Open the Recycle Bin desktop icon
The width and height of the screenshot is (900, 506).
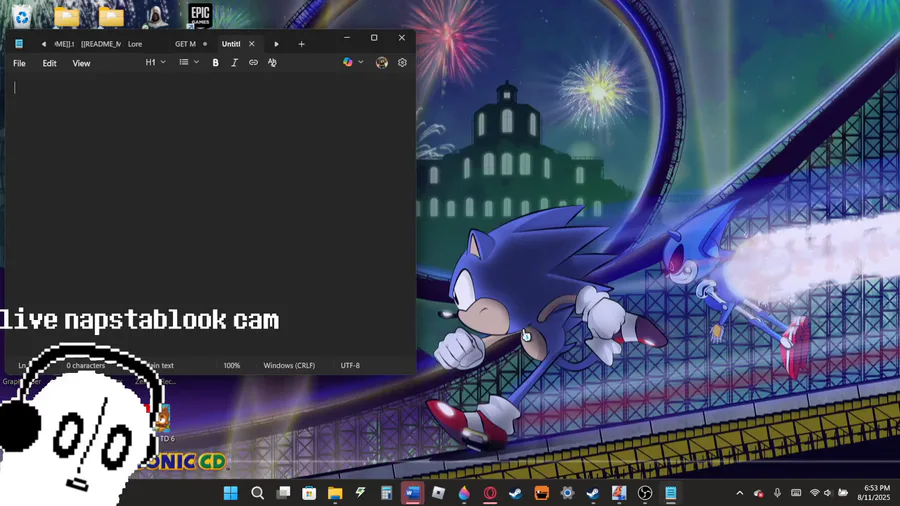click(x=22, y=16)
